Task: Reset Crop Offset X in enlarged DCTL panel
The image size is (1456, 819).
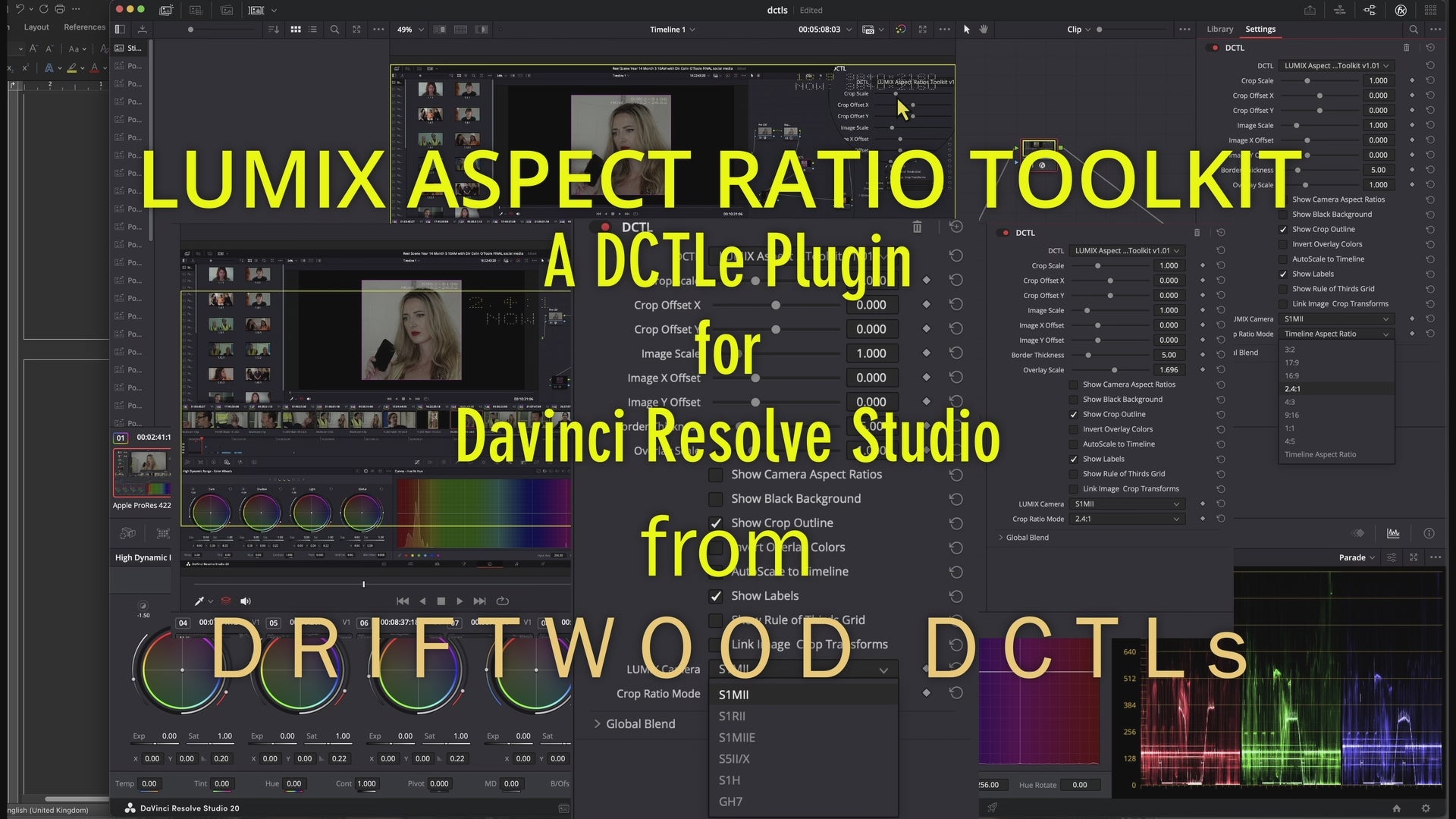Action: tap(955, 304)
